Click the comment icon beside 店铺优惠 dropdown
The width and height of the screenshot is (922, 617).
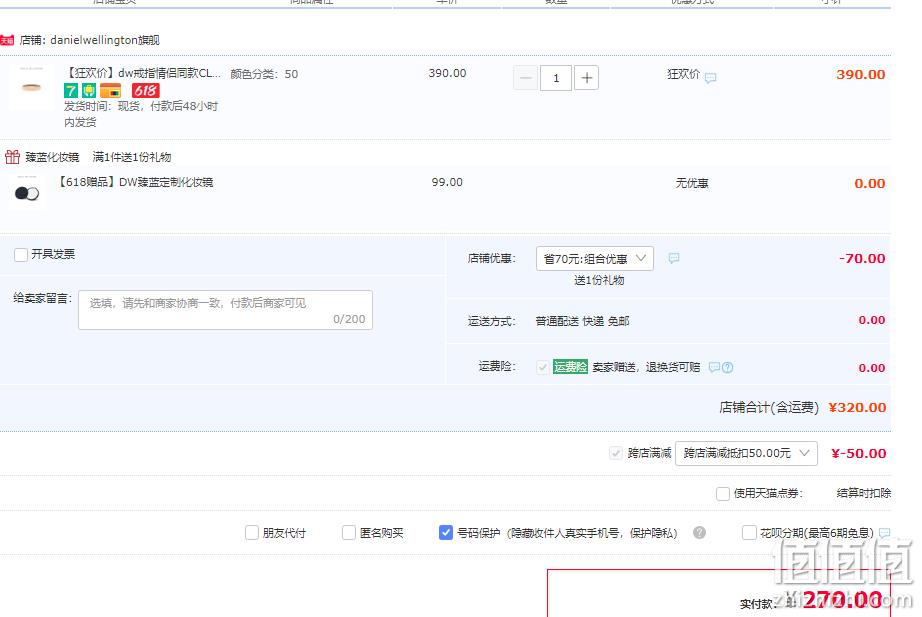click(674, 258)
